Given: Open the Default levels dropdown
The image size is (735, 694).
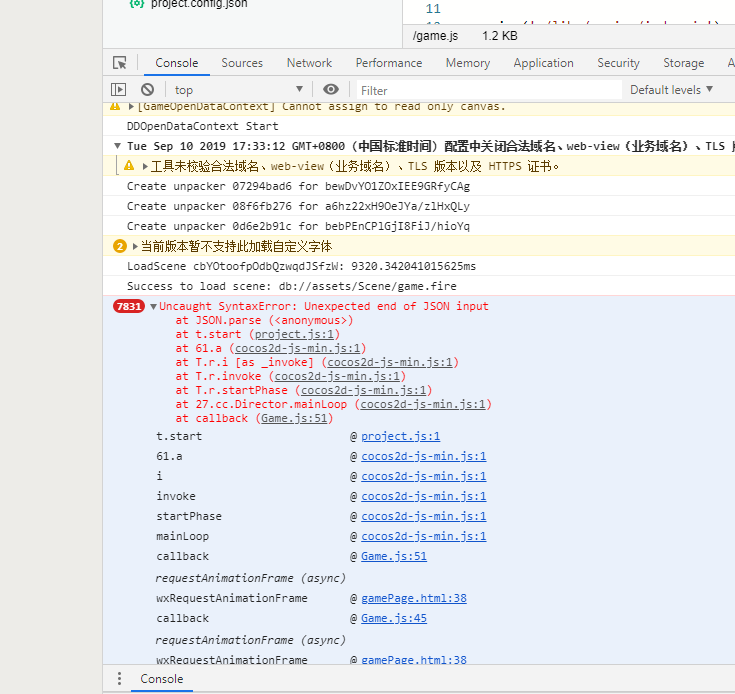Looking at the screenshot, I should (671, 90).
